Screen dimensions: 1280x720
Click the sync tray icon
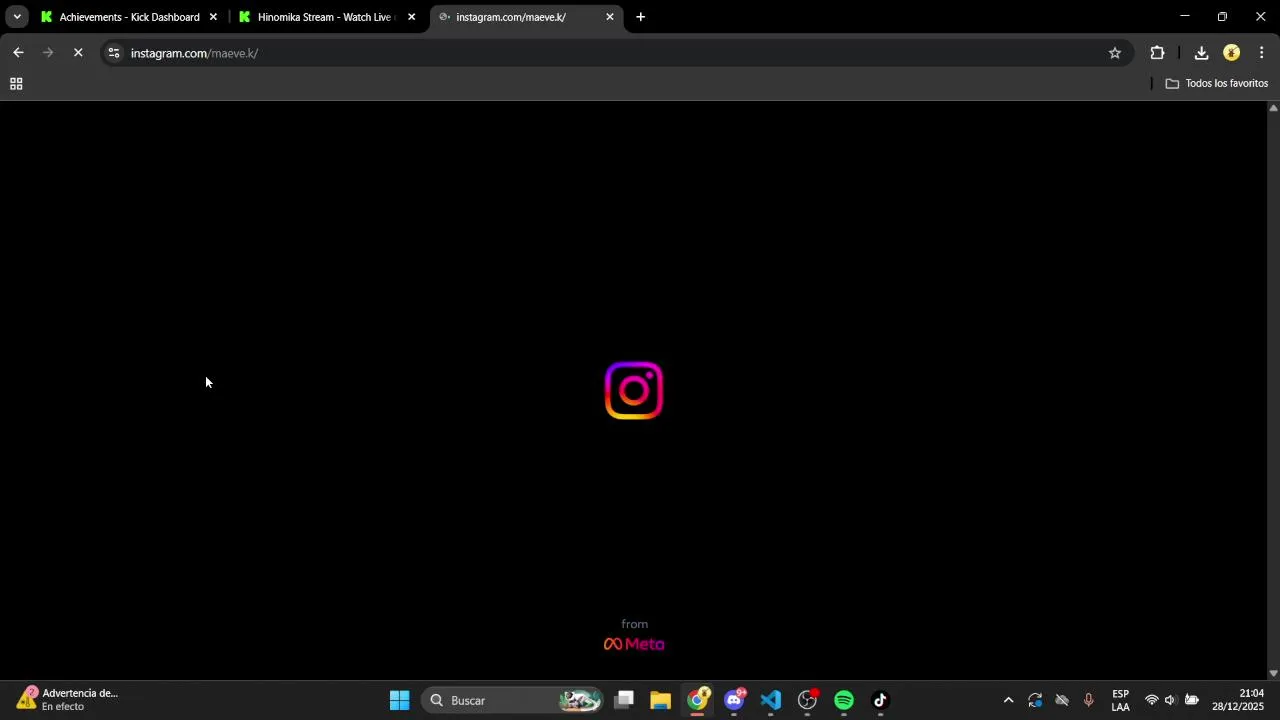[x=1035, y=700]
